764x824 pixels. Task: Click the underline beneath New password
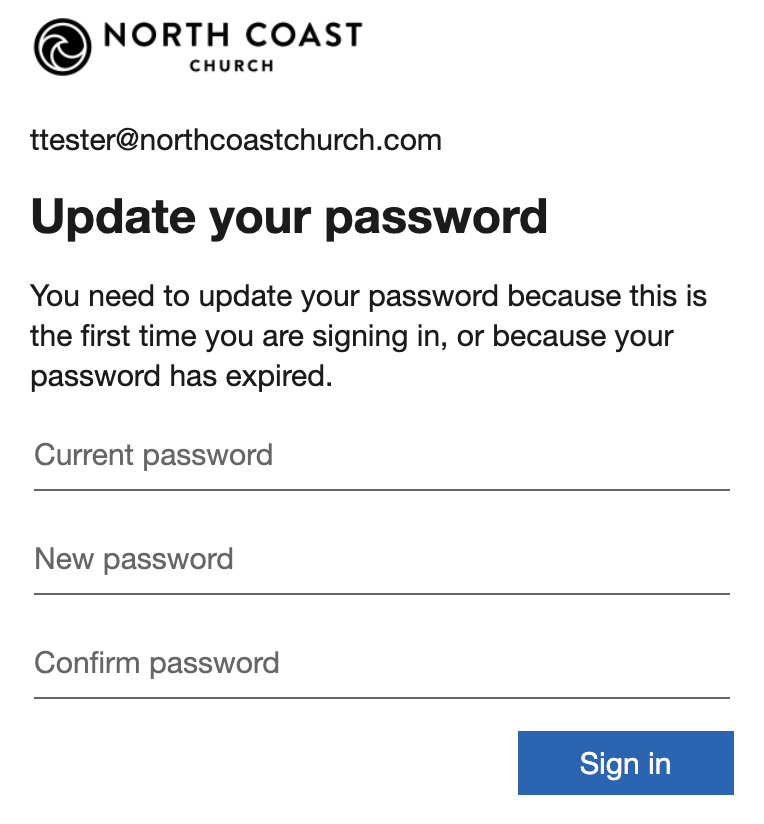381,594
